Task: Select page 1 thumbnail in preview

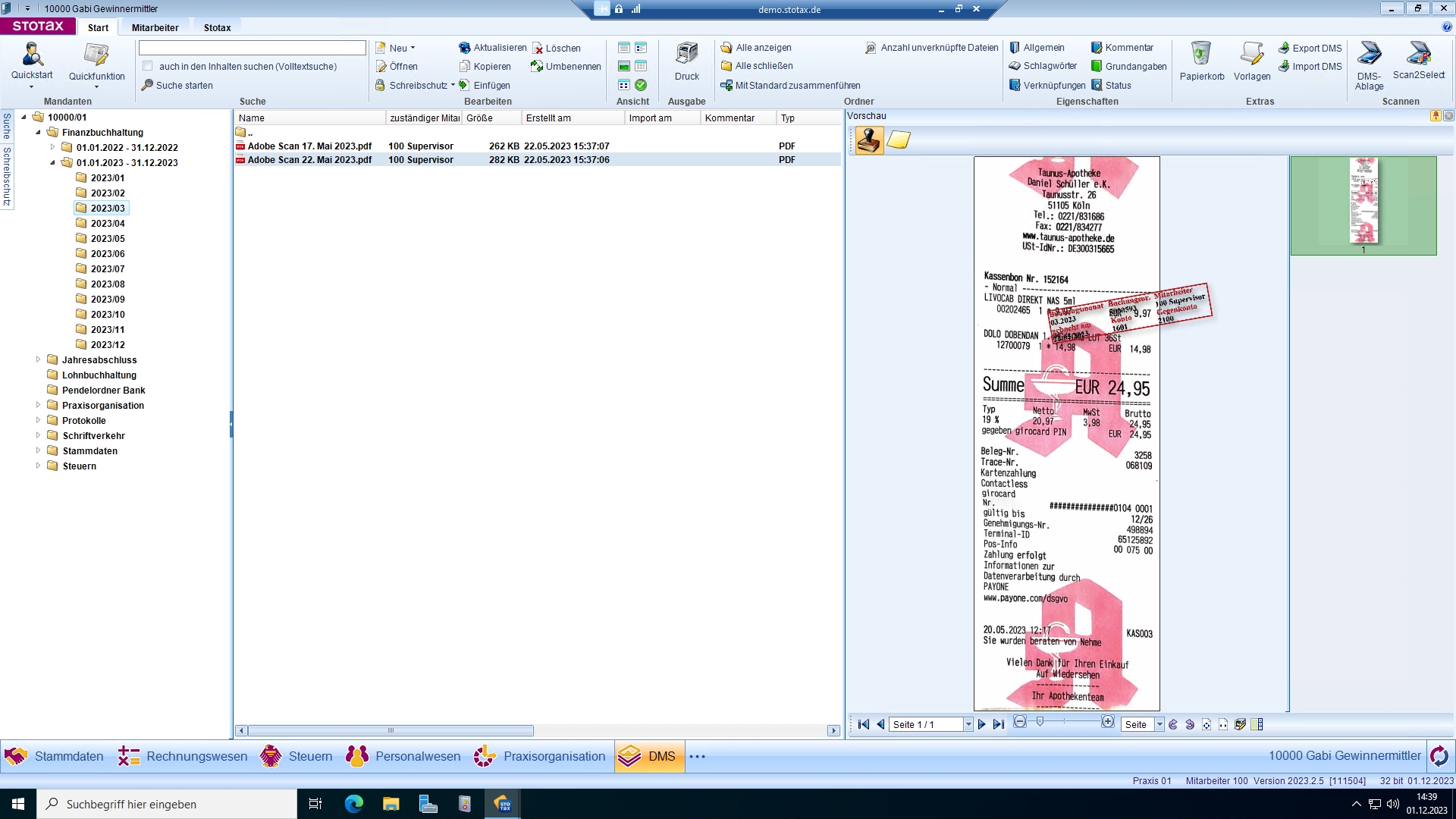Action: [x=1363, y=205]
